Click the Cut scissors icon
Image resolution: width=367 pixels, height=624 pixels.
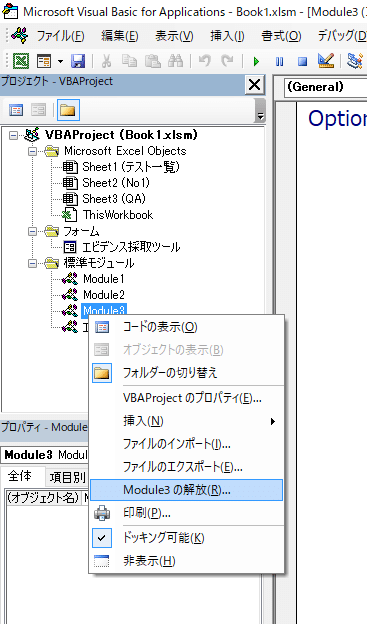(106, 61)
